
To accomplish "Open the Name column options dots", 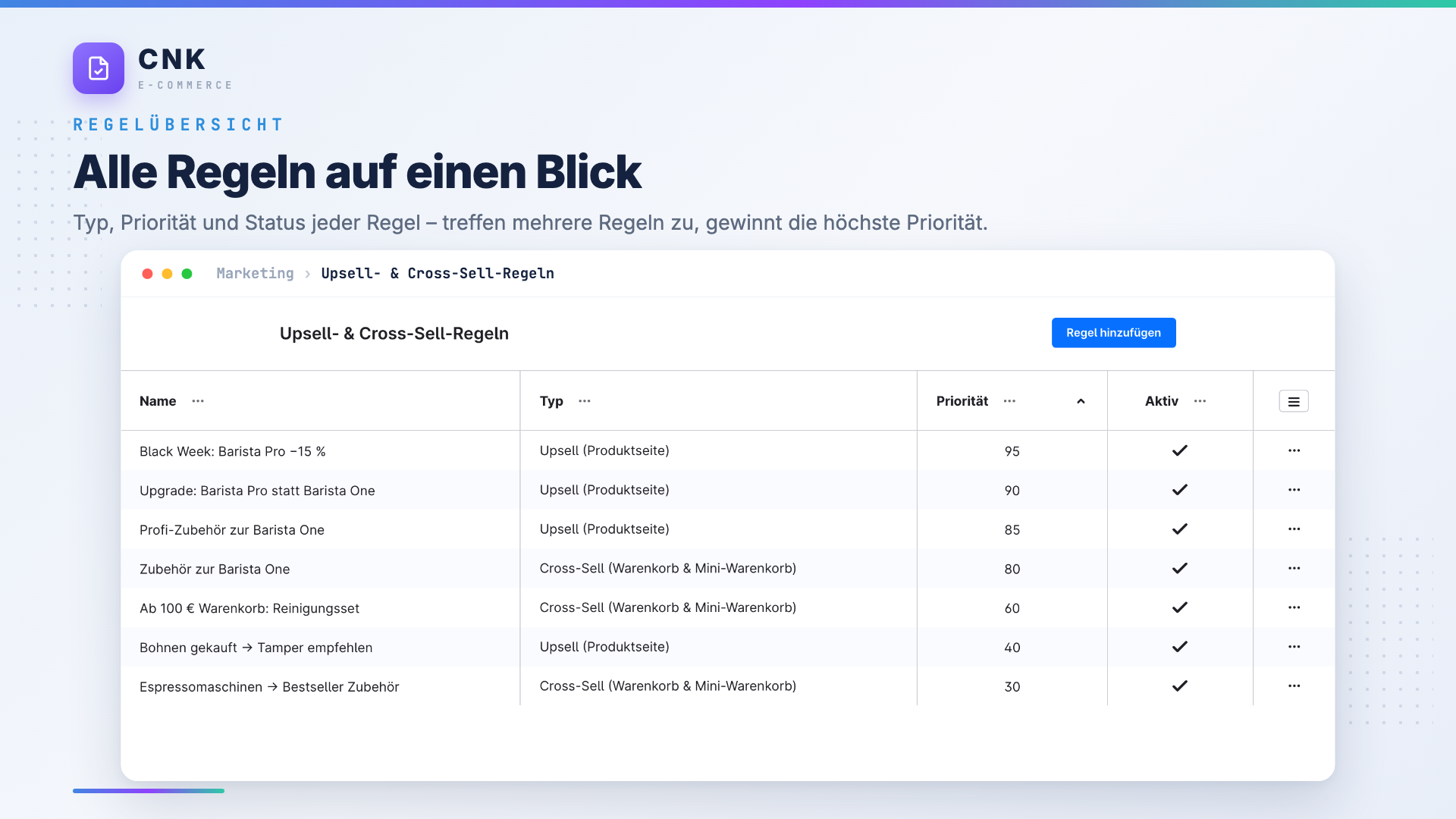I will [x=198, y=401].
